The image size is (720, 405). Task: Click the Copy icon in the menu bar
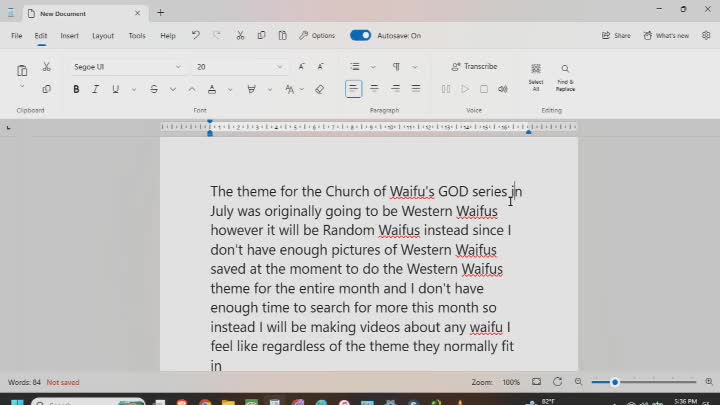[x=261, y=35]
